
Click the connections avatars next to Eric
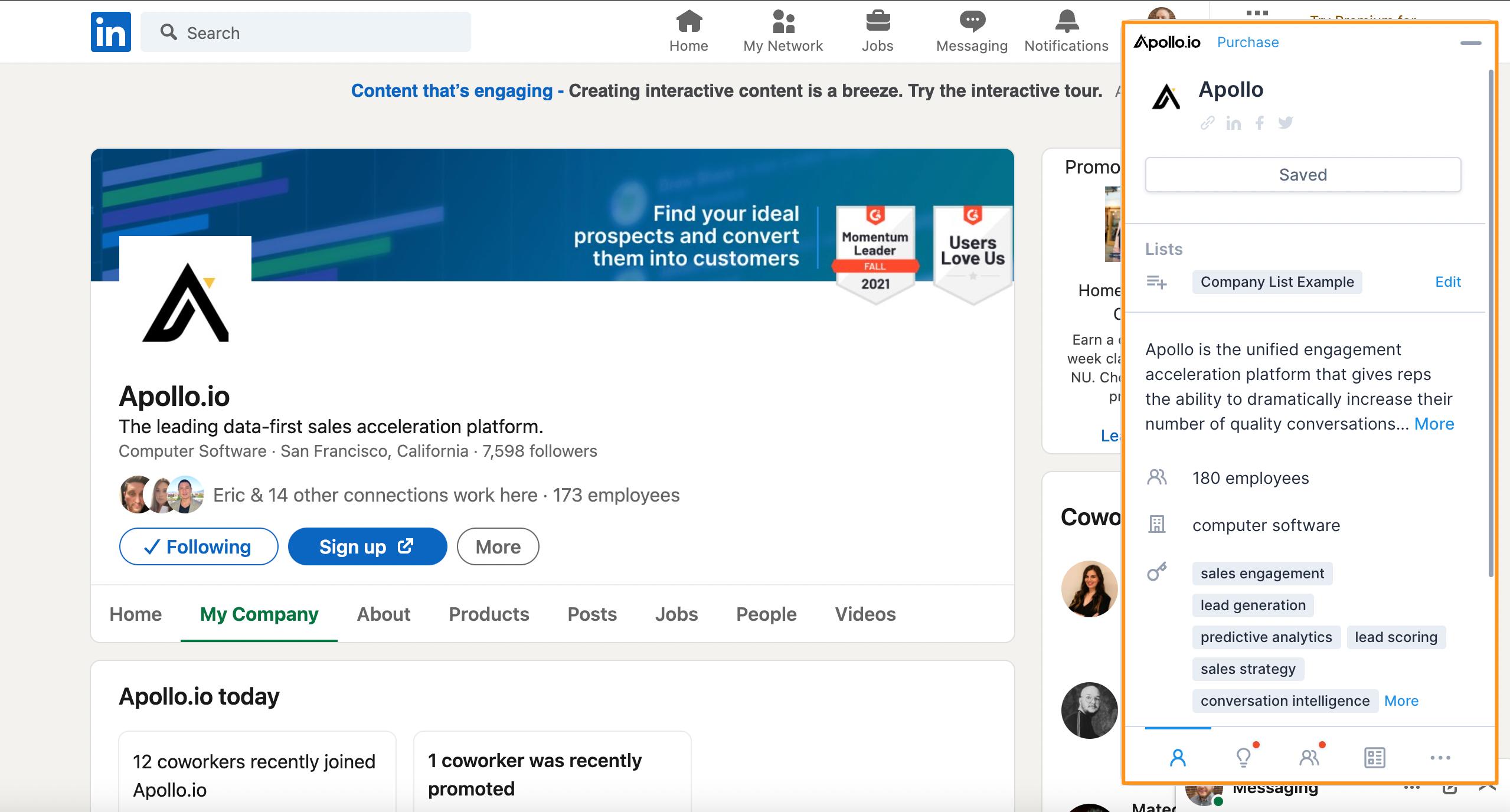pyautogui.click(x=162, y=495)
